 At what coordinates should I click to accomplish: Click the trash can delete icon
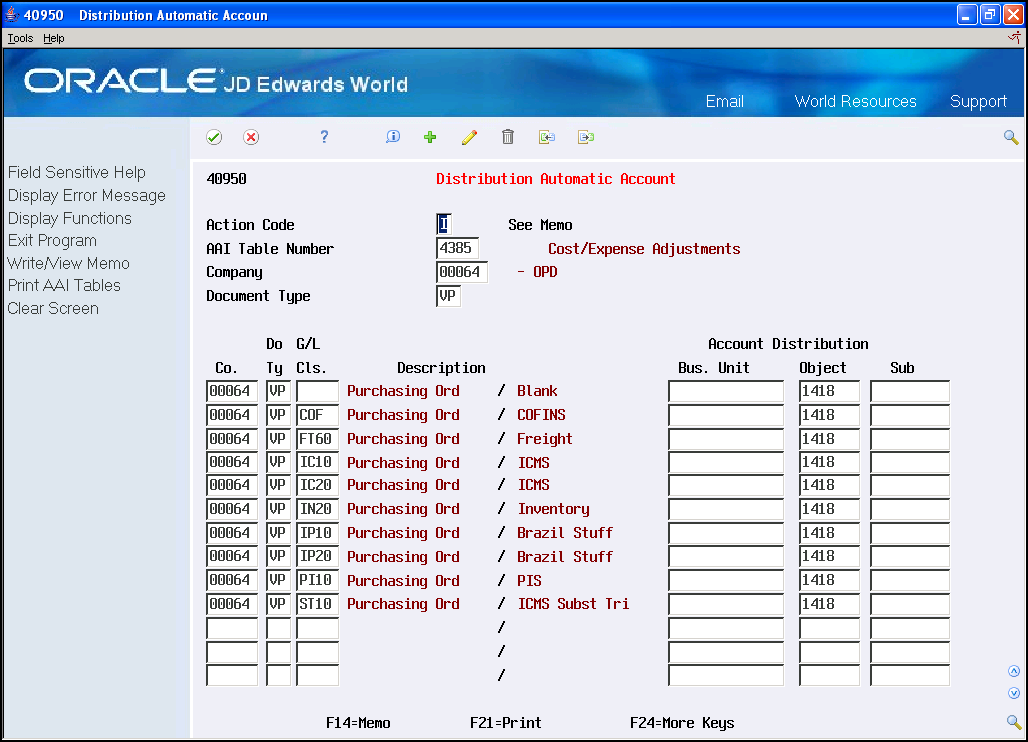[x=507, y=136]
